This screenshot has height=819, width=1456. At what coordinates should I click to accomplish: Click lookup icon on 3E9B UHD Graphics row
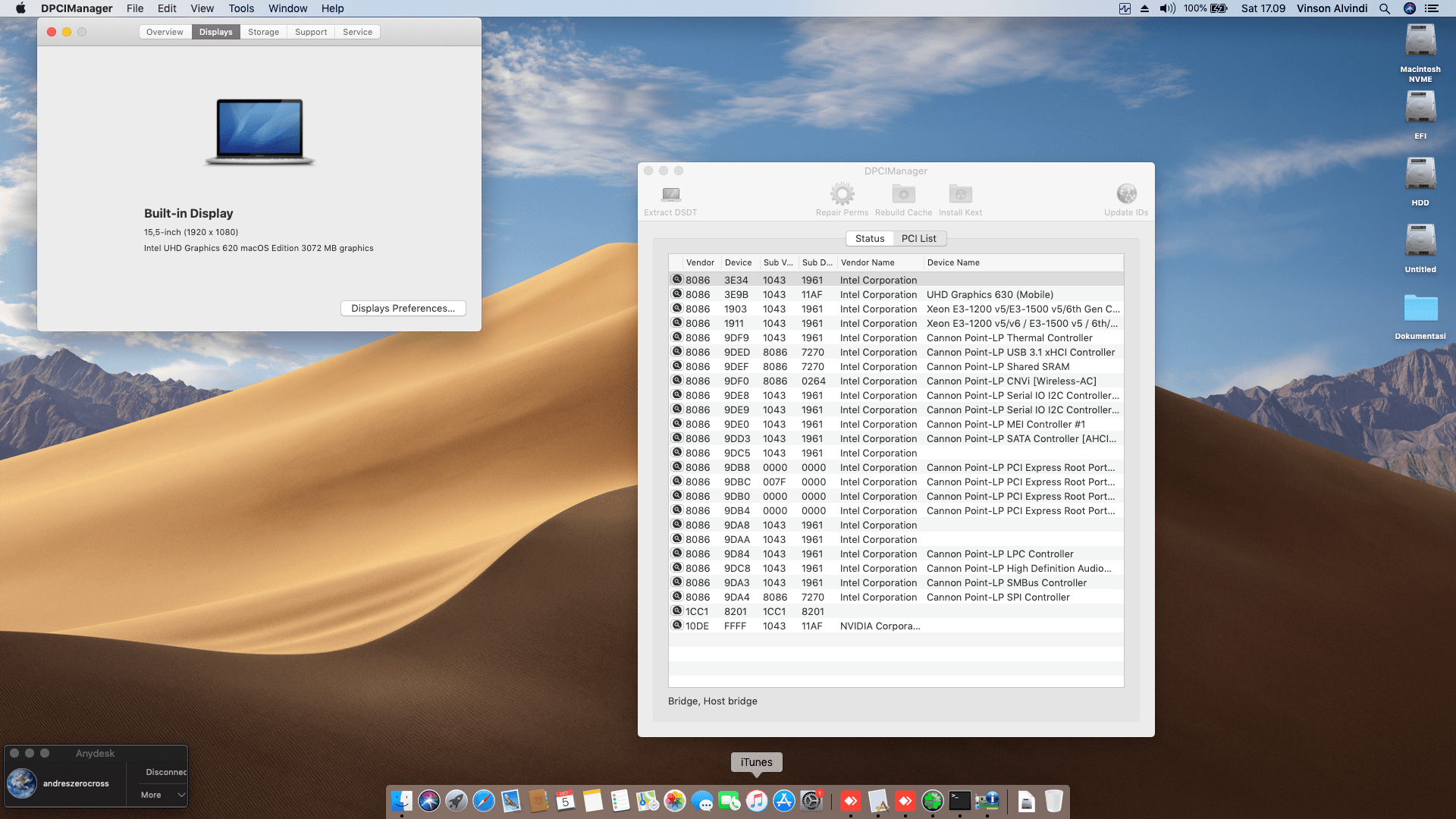pyautogui.click(x=677, y=294)
